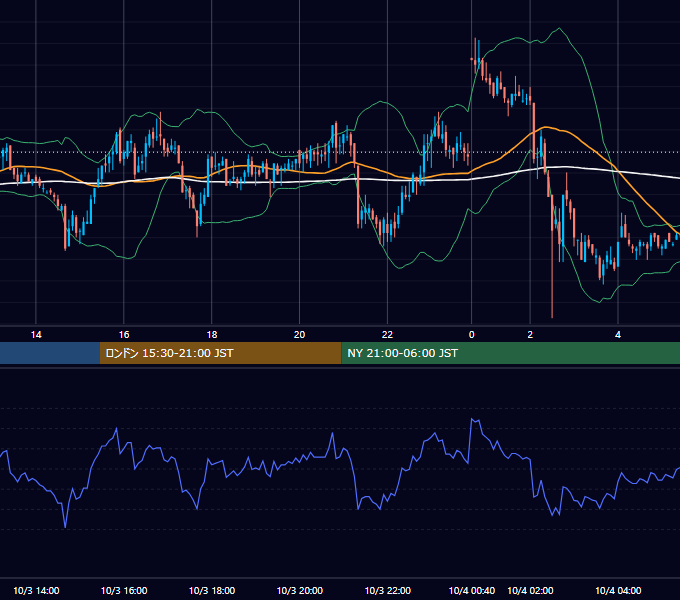
Task: Click the 10/3 14:00 time label
Action: pyautogui.click(x=36, y=590)
